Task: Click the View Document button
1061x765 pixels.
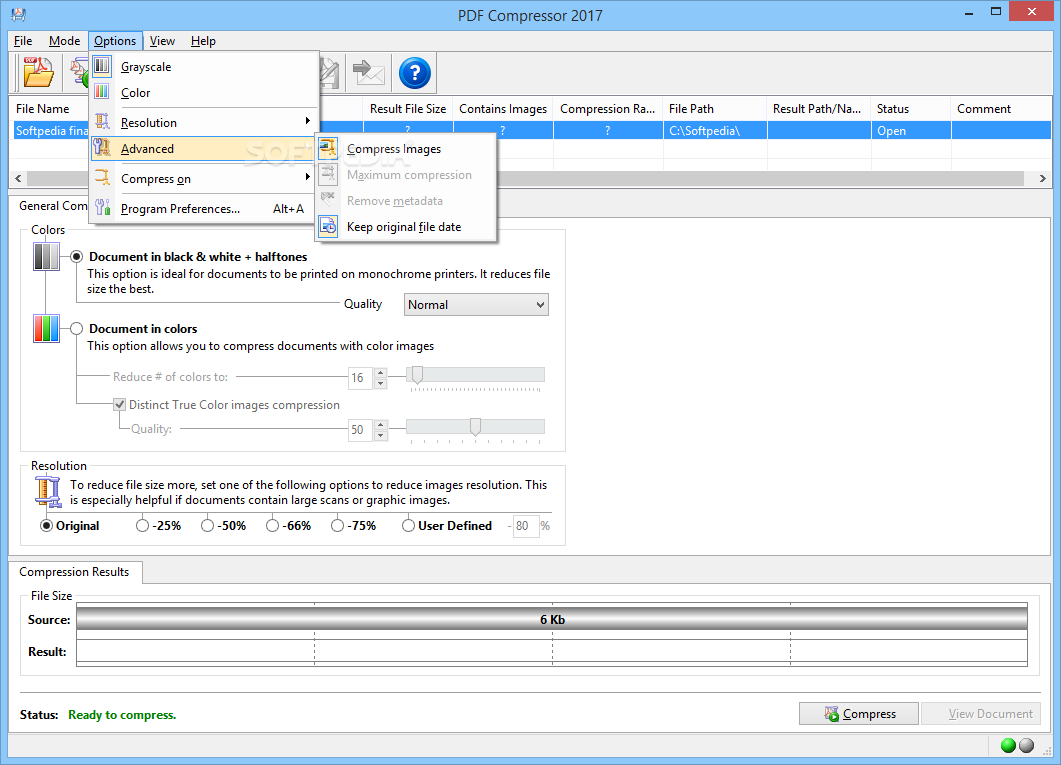Action: pos(981,714)
